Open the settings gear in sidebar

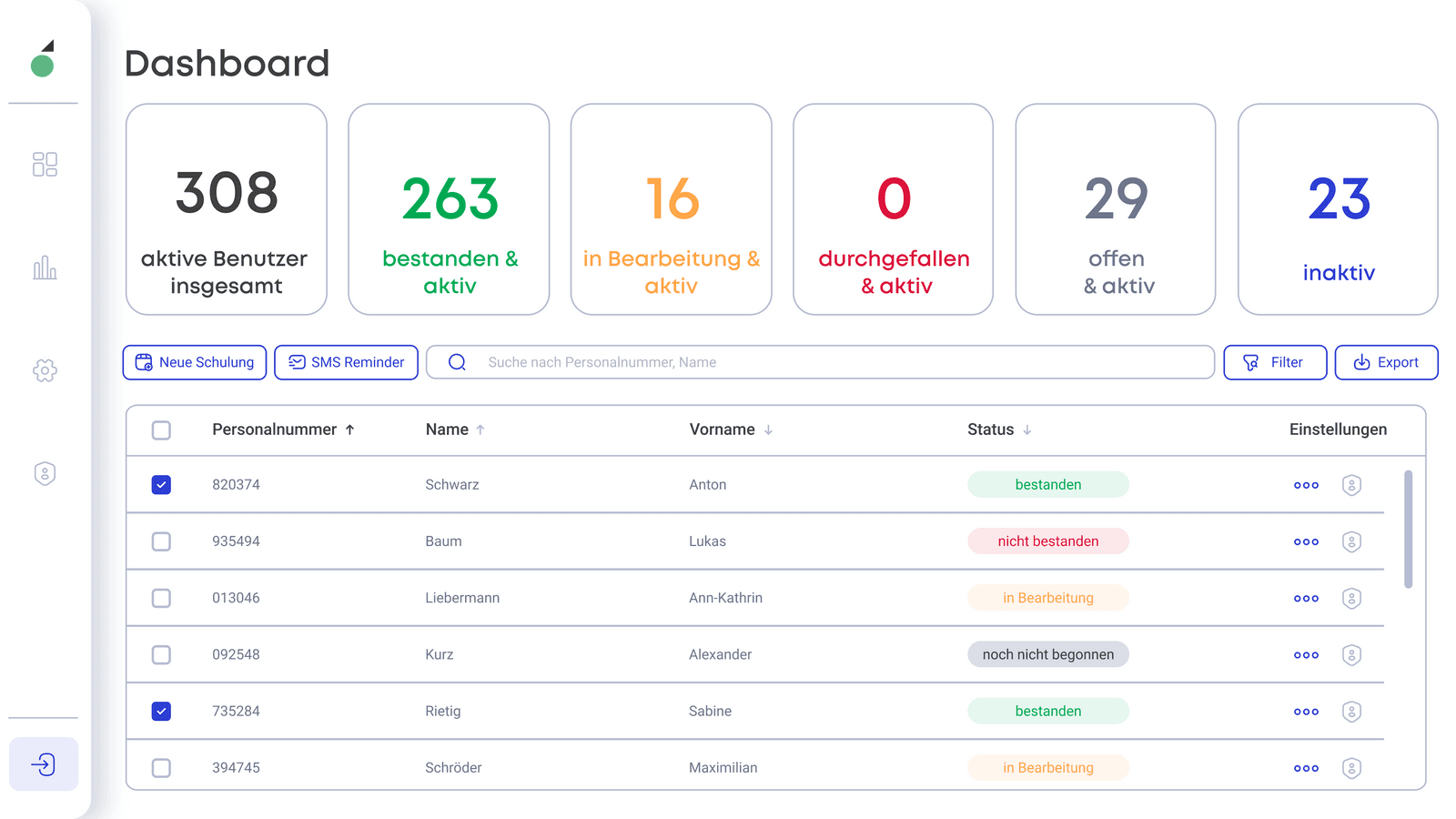coord(45,370)
